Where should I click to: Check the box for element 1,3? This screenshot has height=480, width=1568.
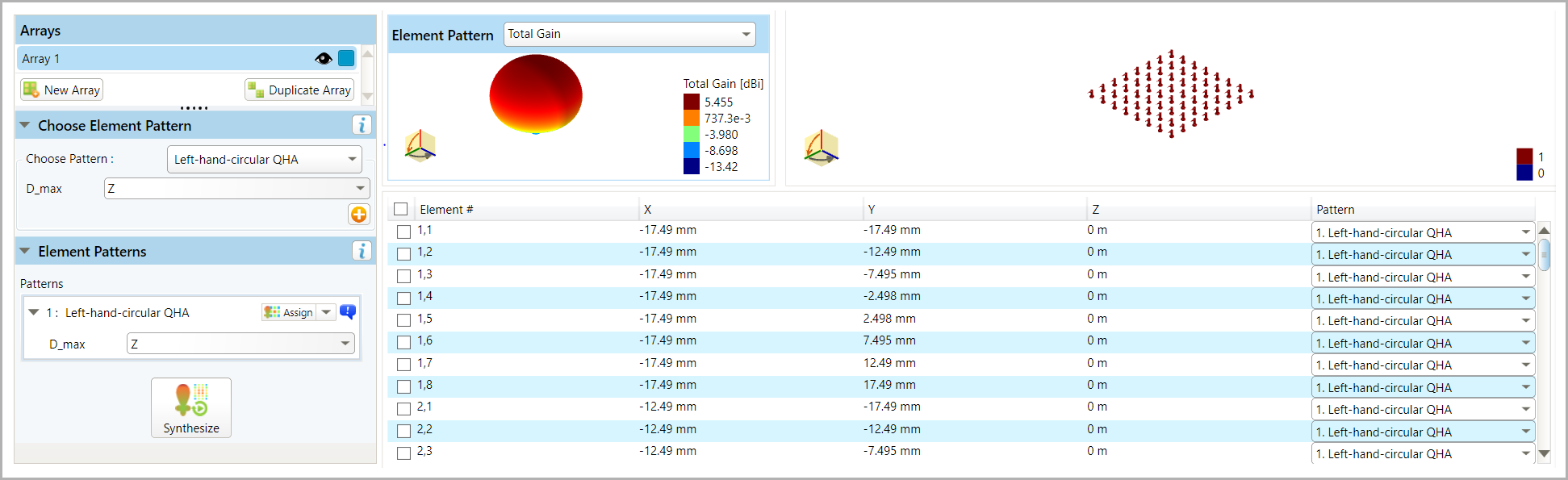click(x=404, y=276)
